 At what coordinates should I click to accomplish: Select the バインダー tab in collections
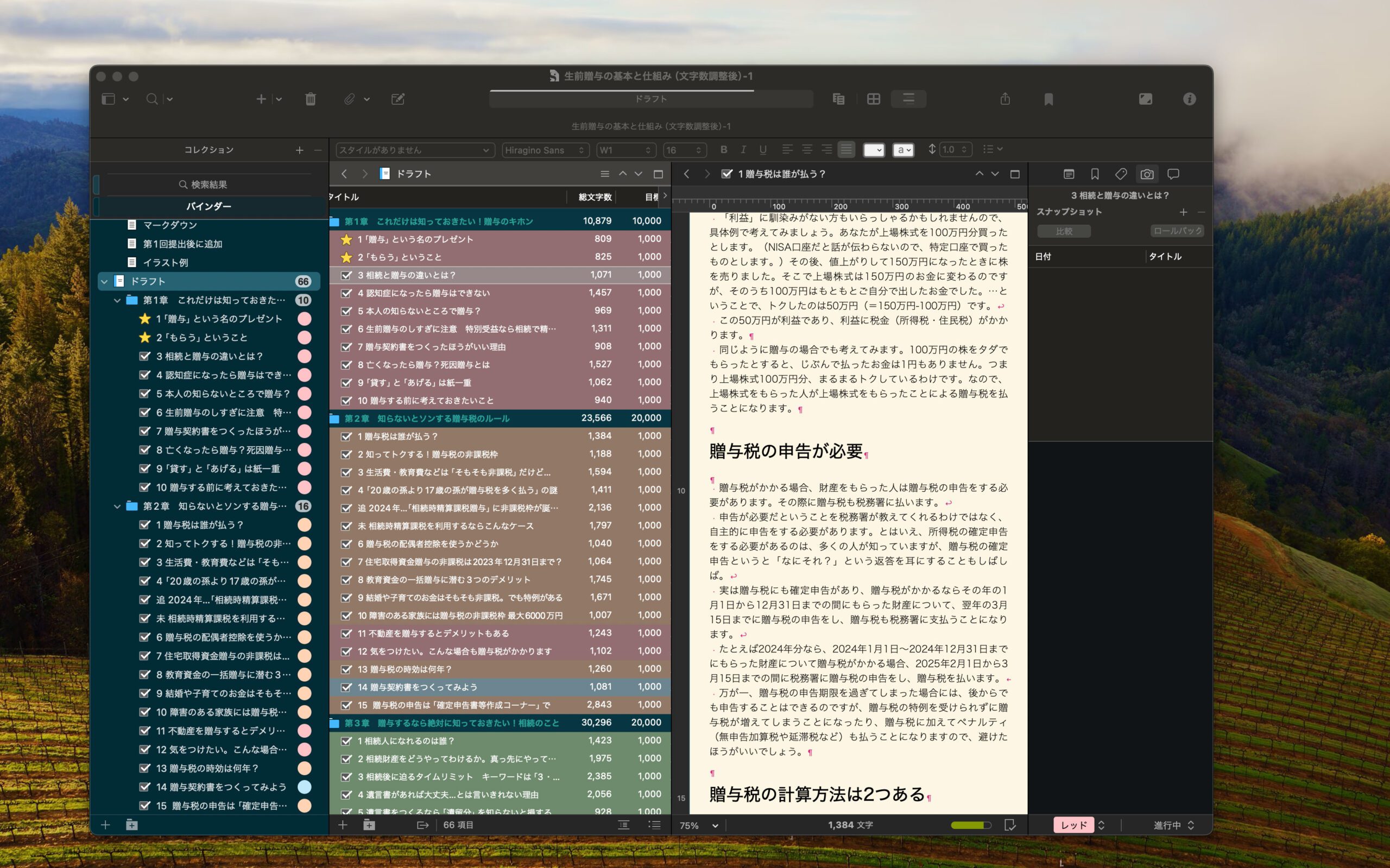point(209,206)
